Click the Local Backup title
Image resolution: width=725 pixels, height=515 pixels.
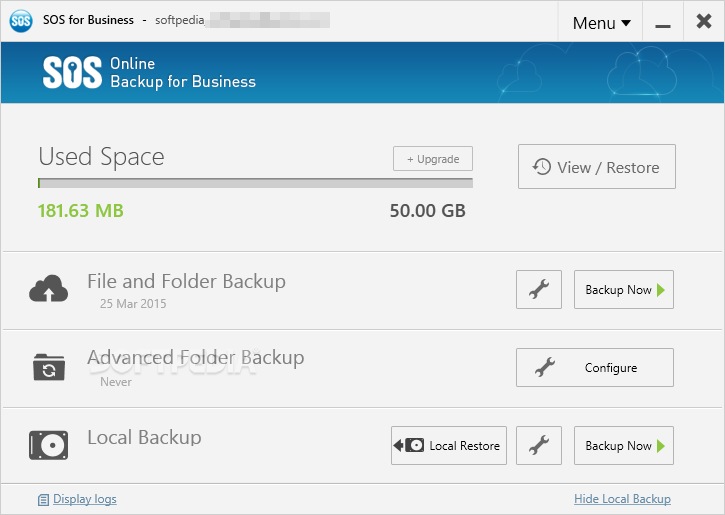pyautogui.click(x=144, y=437)
